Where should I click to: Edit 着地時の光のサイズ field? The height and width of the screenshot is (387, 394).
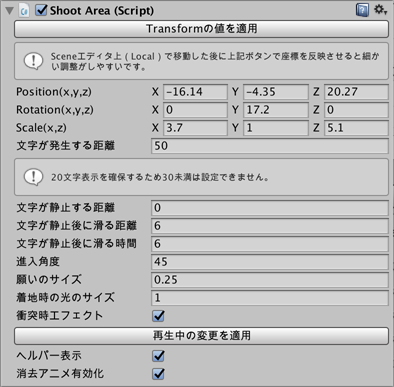[270, 298]
